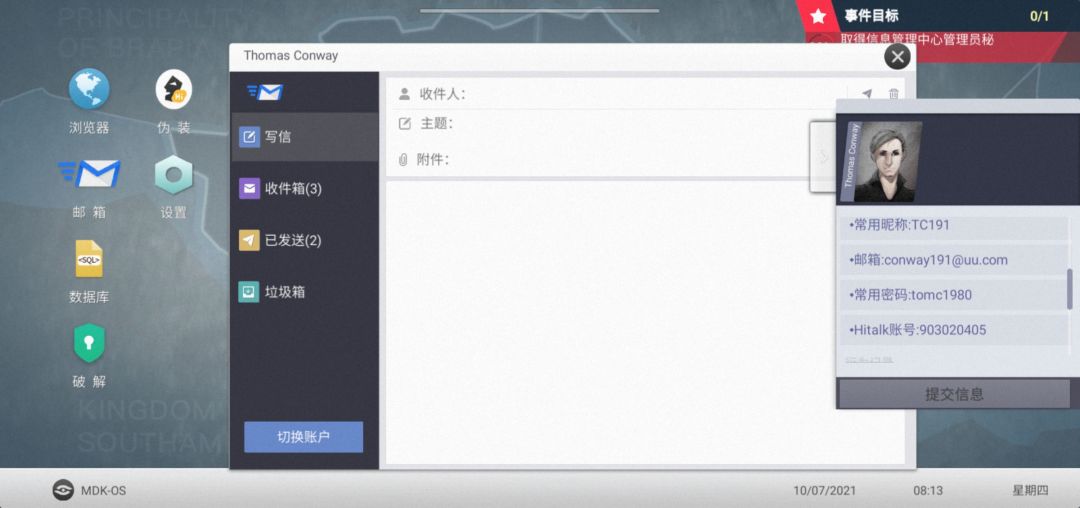The width and height of the screenshot is (1080, 508).
Task: Open 已发送(2) sent folder
Action: [x=304, y=240]
